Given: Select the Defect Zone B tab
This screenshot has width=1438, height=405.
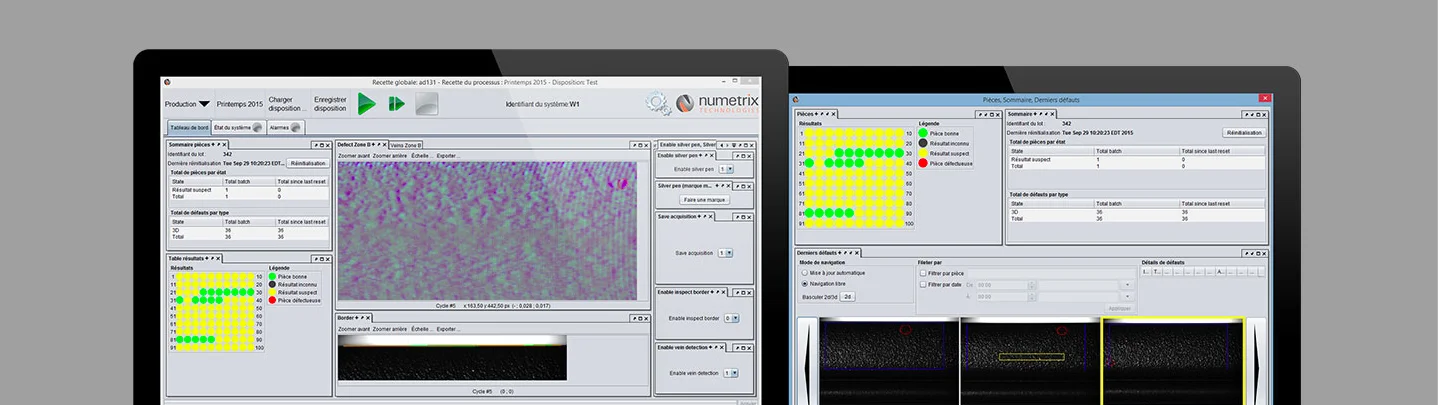Looking at the screenshot, I should pos(361,145).
